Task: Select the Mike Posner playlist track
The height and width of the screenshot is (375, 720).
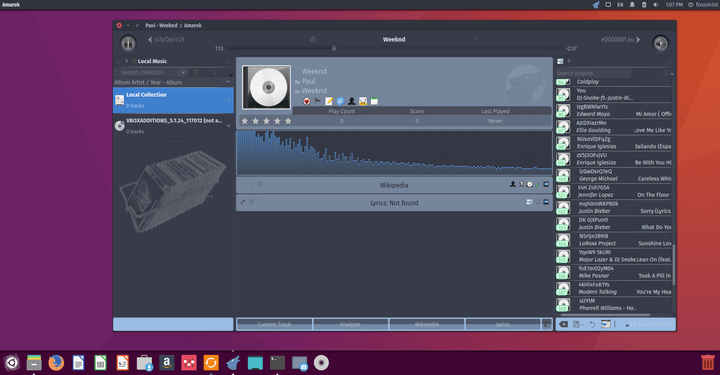Action: point(613,272)
